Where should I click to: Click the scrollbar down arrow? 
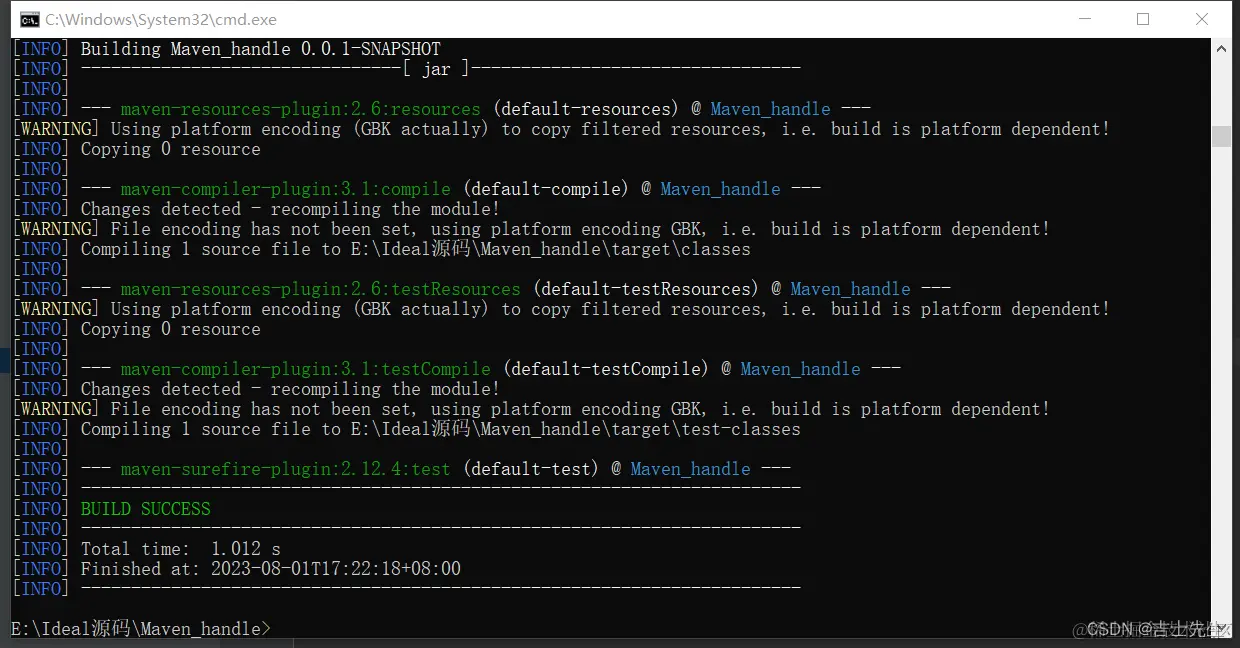point(1221,629)
